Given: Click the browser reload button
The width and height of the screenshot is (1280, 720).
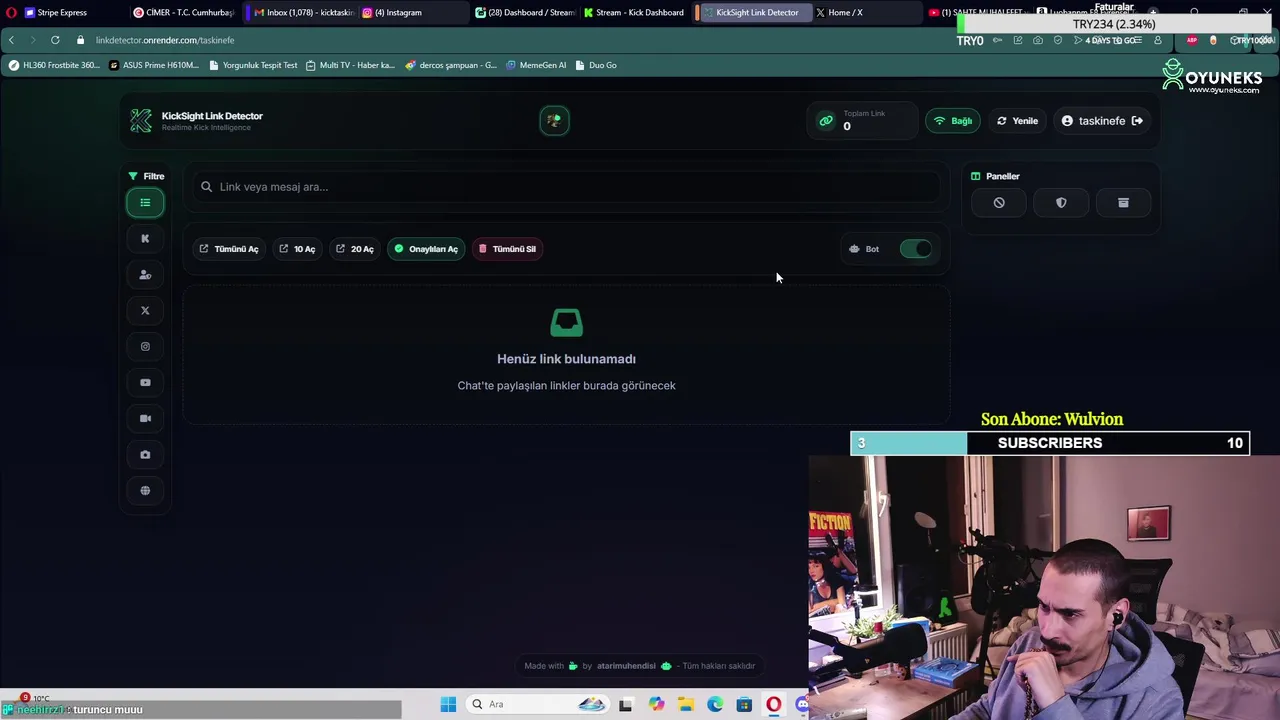Looking at the screenshot, I should coord(55,40).
